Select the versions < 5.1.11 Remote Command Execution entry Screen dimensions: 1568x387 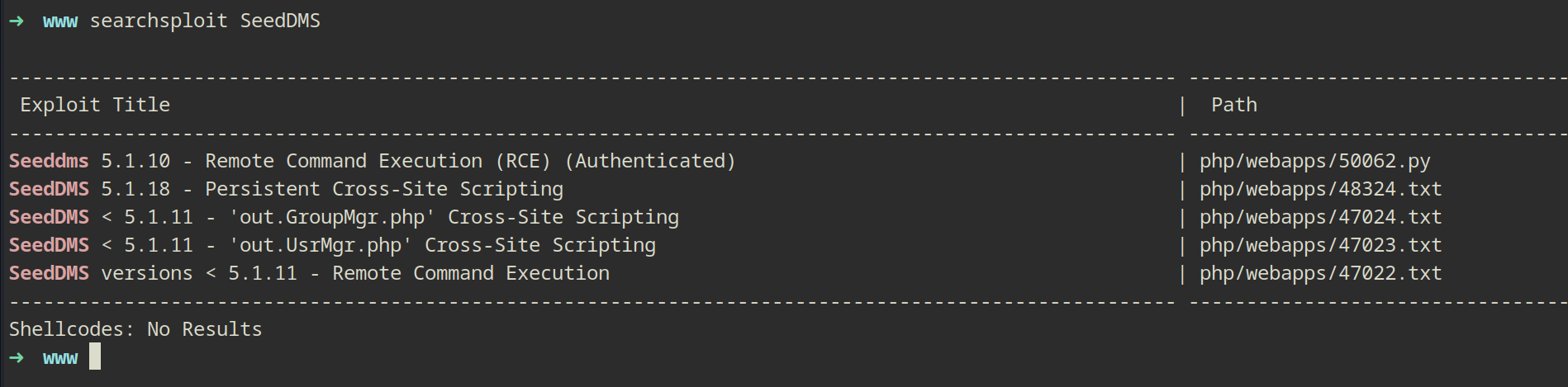coord(309,273)
